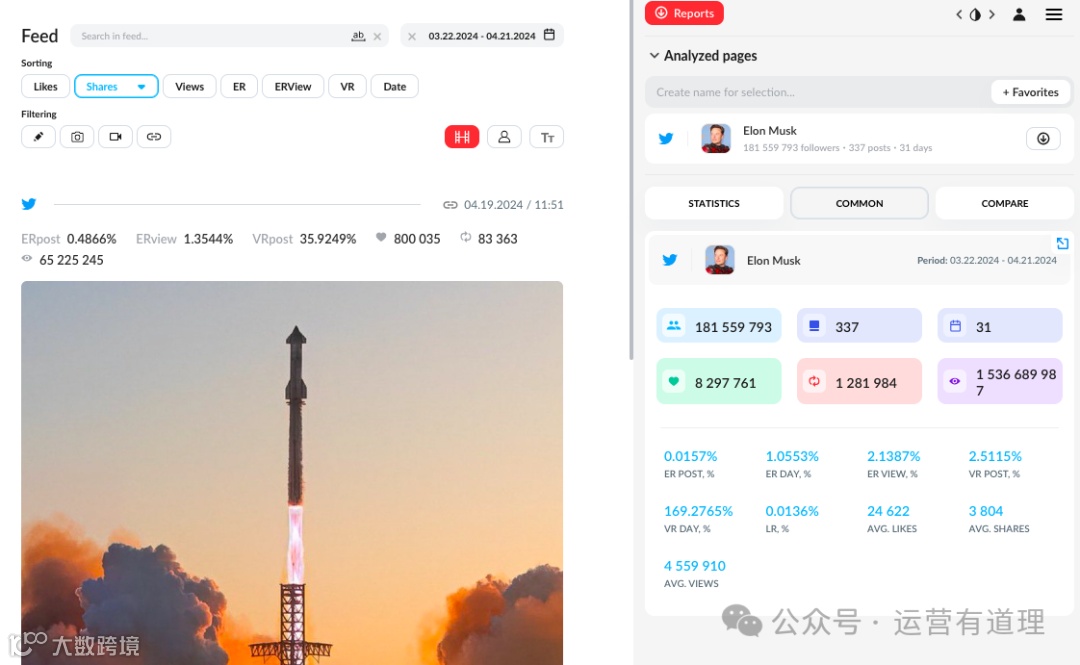Screen dimensions: 1080x665
Task: Open the user account profile icon
Action: 1019,14
